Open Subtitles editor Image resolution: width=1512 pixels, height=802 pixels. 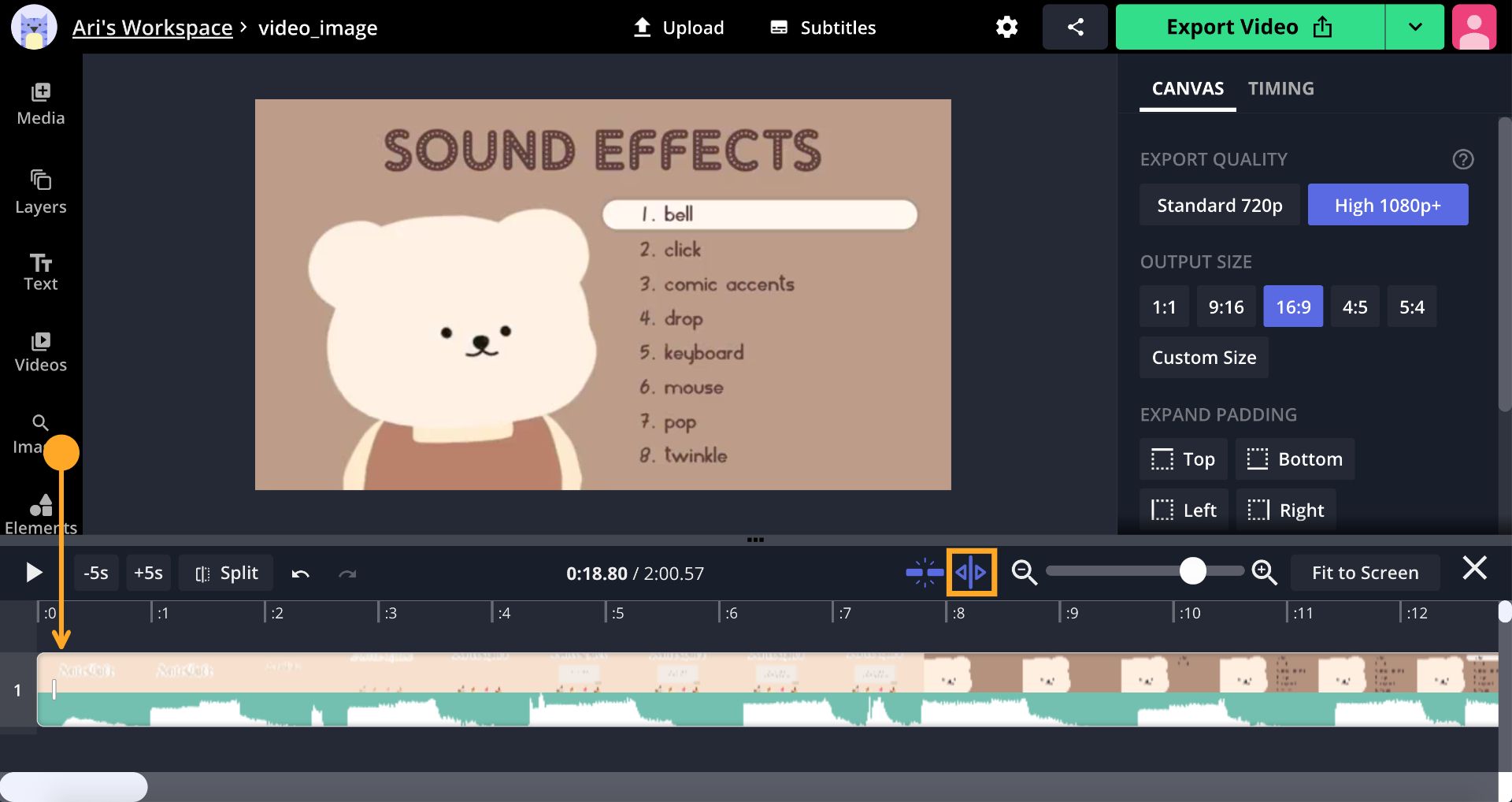click(822, 28)
